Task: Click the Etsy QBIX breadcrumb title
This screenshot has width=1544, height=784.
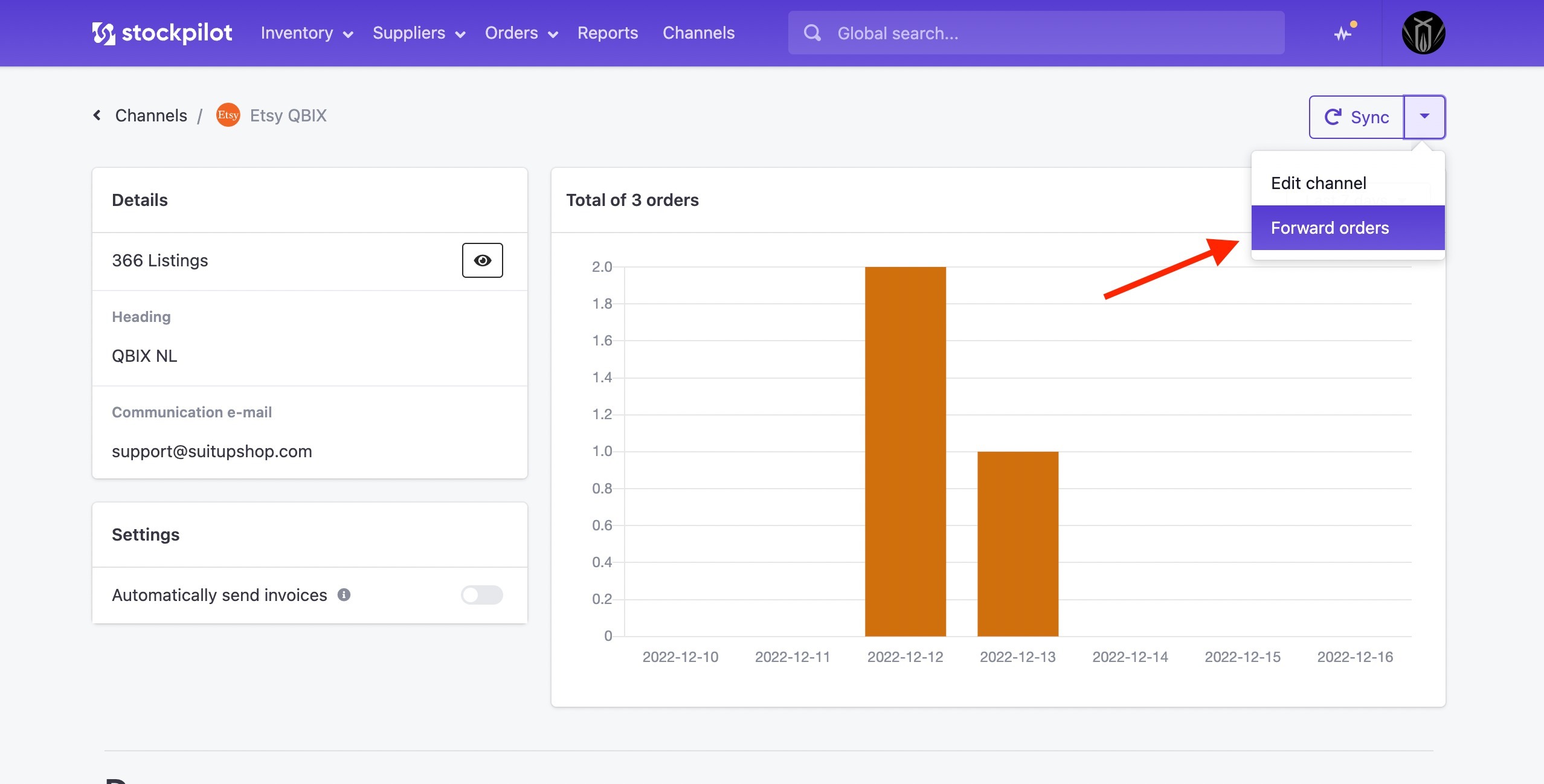Action: (x=288, y=115)
